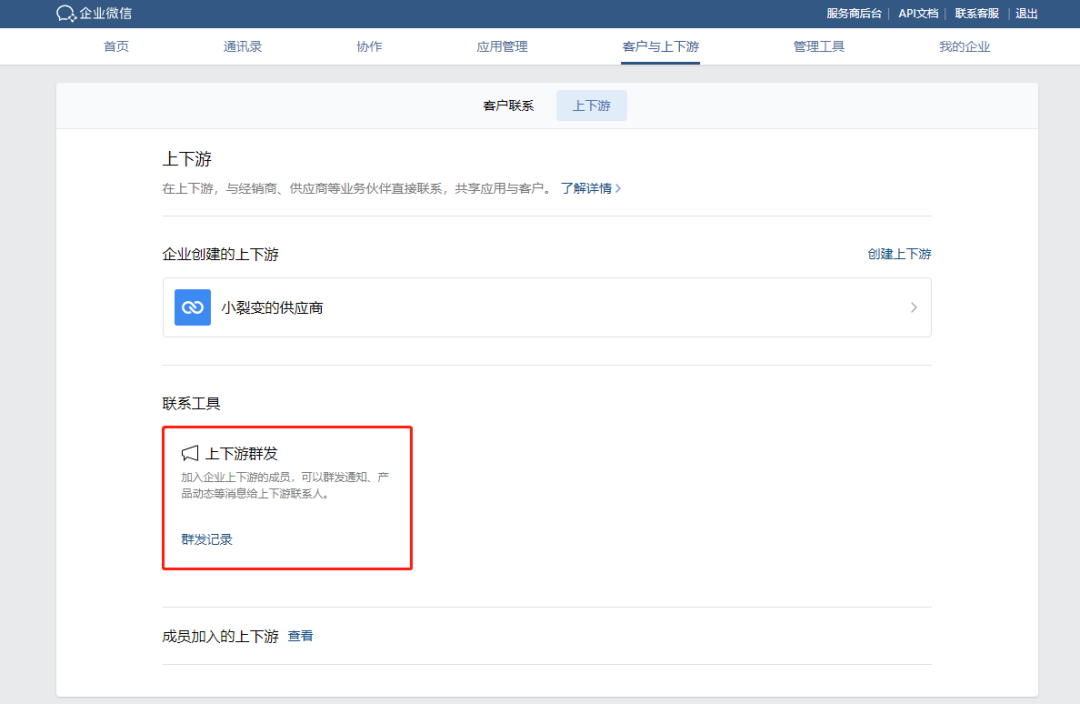Click 创建上下游 to create a new connection
This screenshot has width=1080, height=704.
(x=898, y=254)
